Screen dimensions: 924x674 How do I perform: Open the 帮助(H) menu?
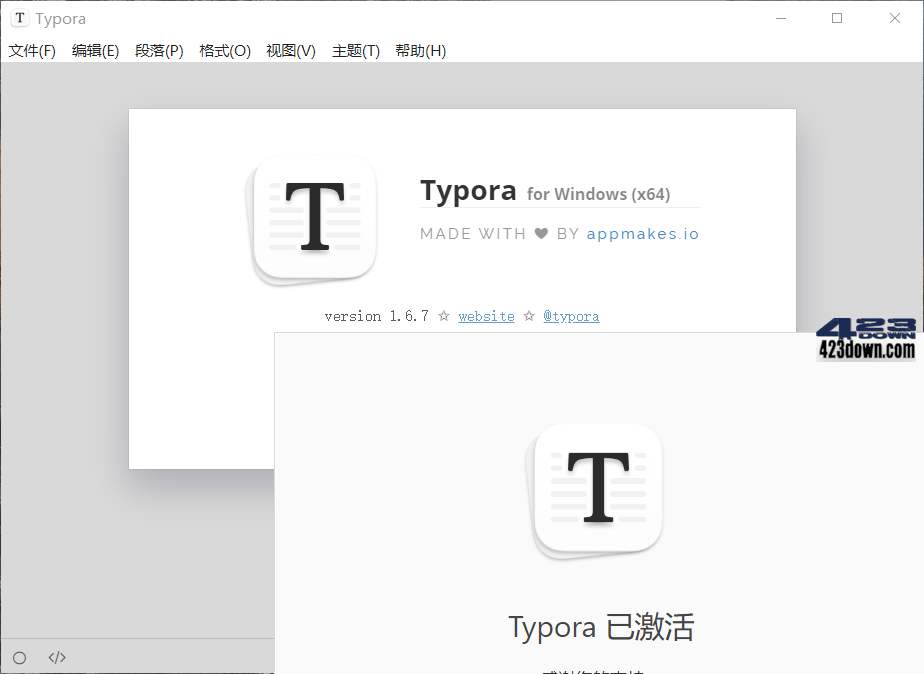click(421, 50)
